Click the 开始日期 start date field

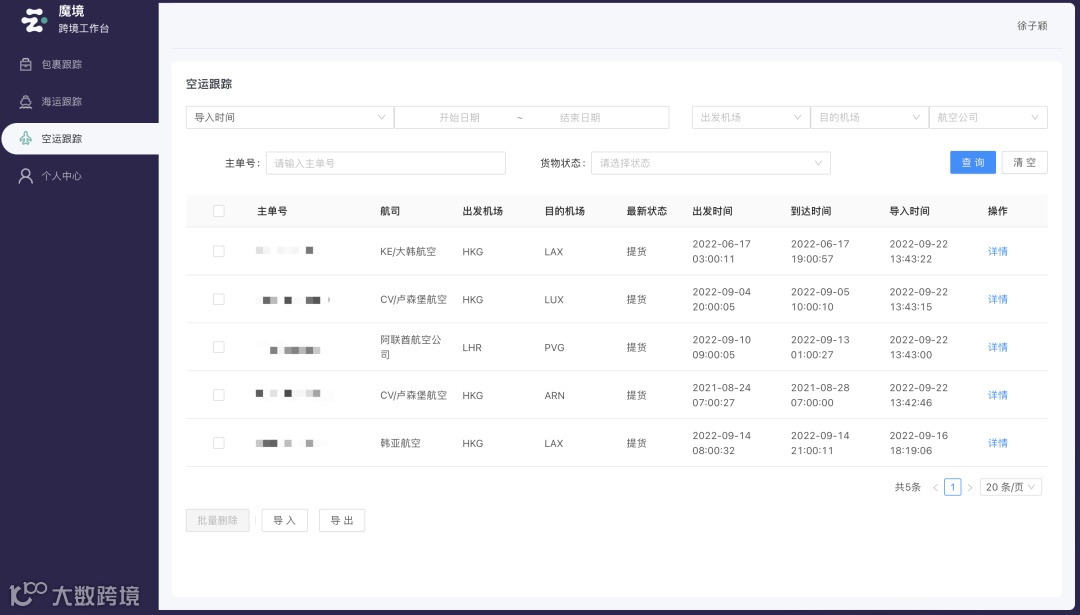459,118
